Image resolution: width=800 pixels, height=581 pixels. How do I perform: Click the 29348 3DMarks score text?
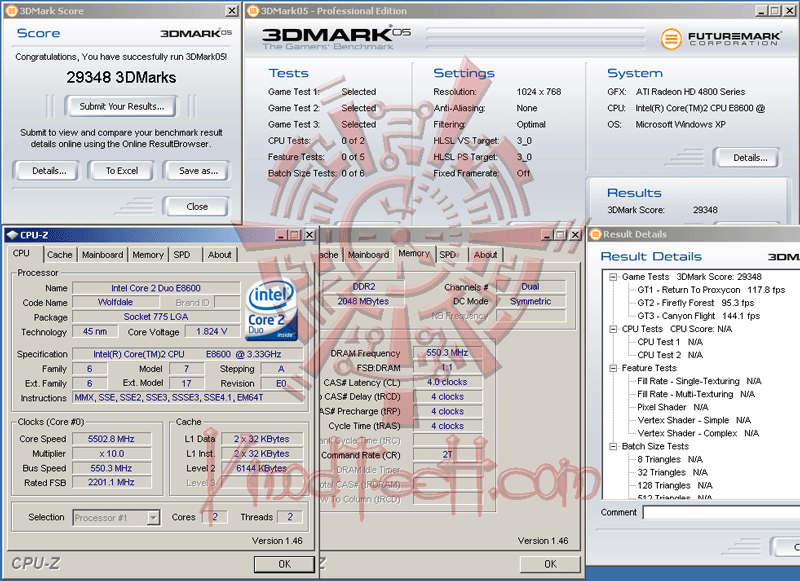click(121, 78)
